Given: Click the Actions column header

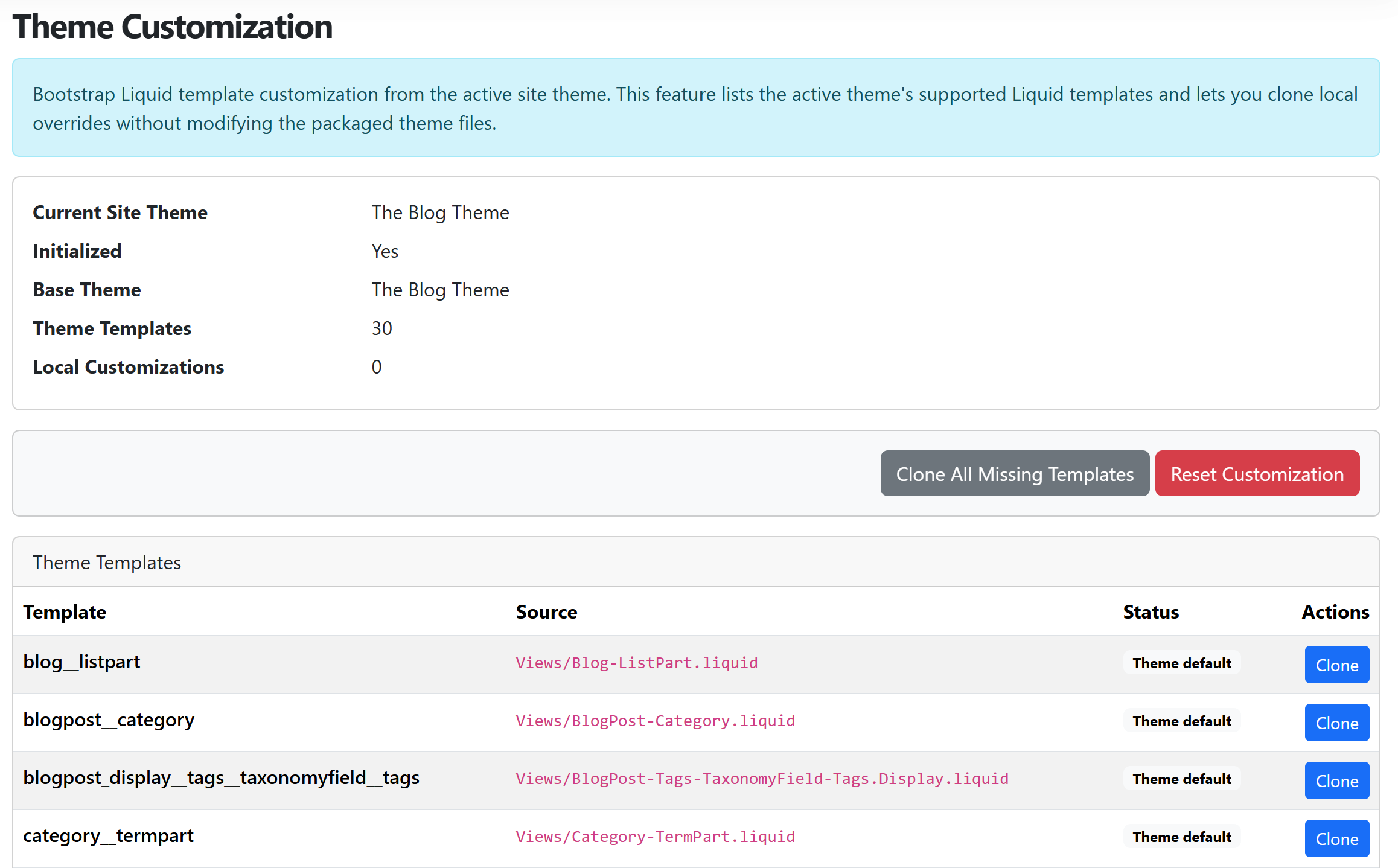Looking at the screenshot, I should 1335,612.
